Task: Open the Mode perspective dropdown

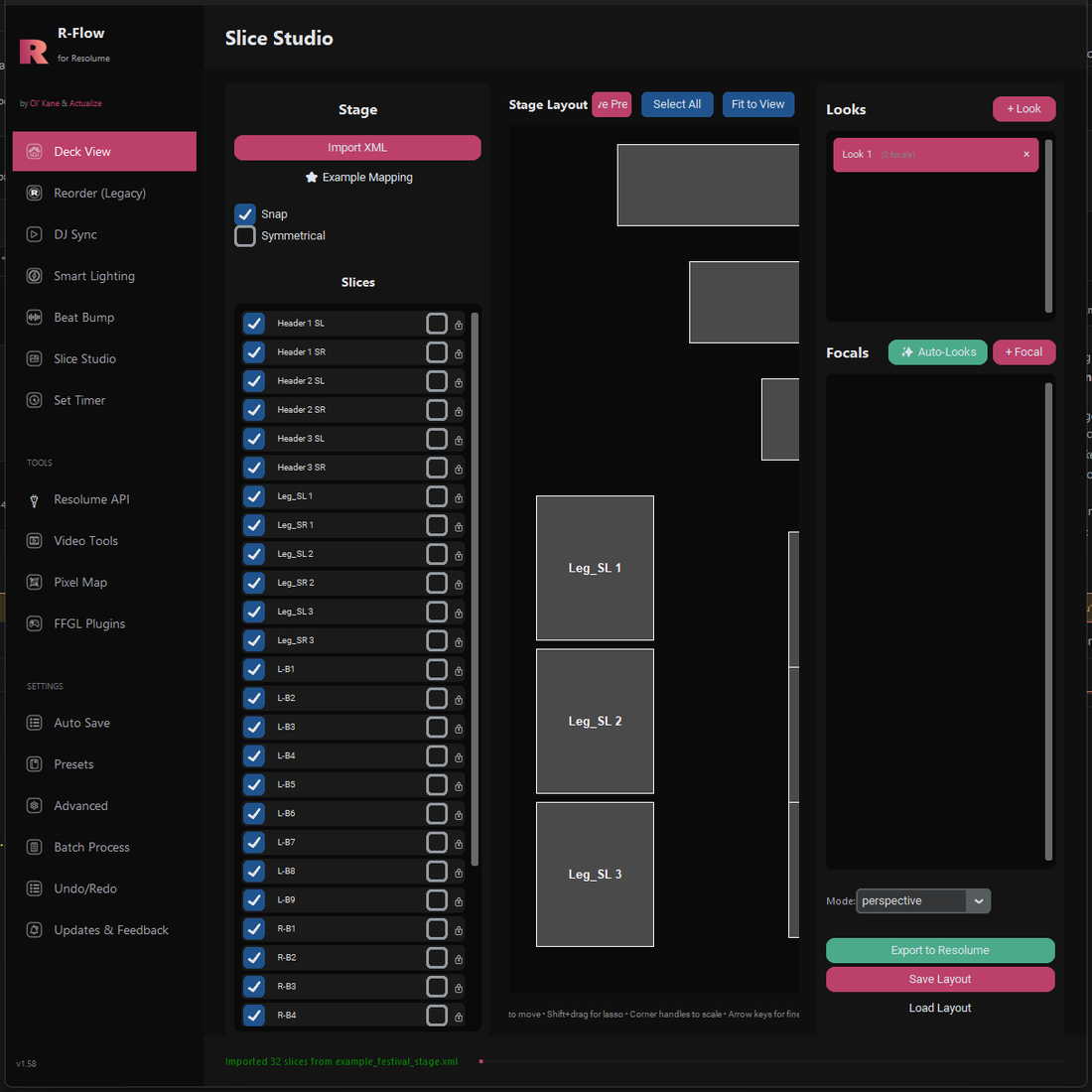Action: pos(923,900)
